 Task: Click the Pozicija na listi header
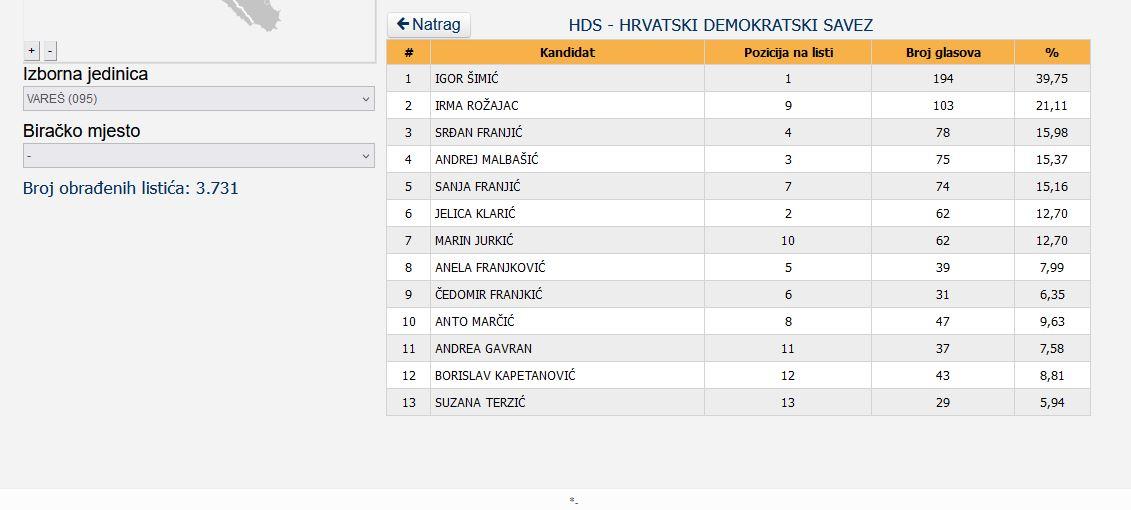tap(788, 52)
